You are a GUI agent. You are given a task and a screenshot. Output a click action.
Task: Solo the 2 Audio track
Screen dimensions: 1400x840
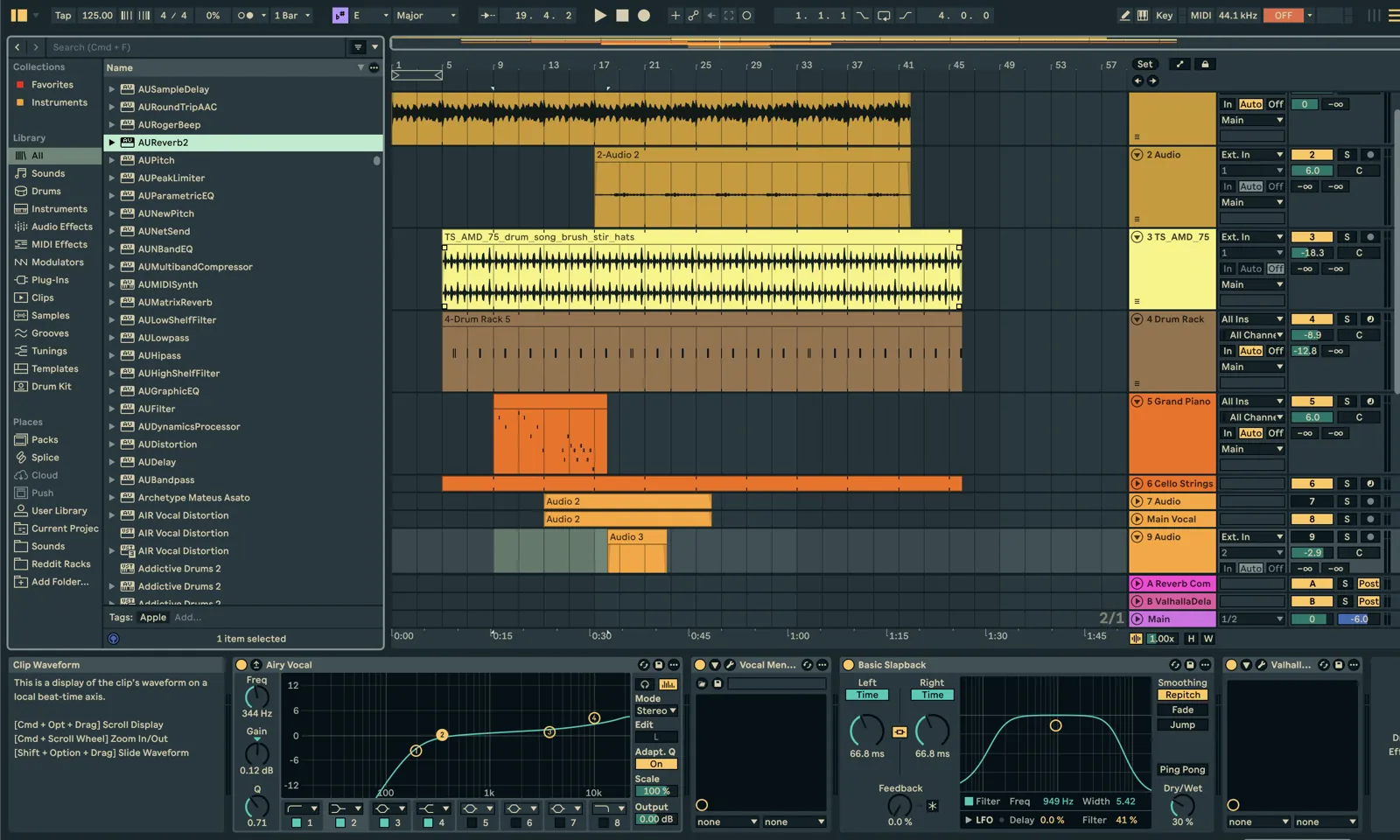point(1347,155)
